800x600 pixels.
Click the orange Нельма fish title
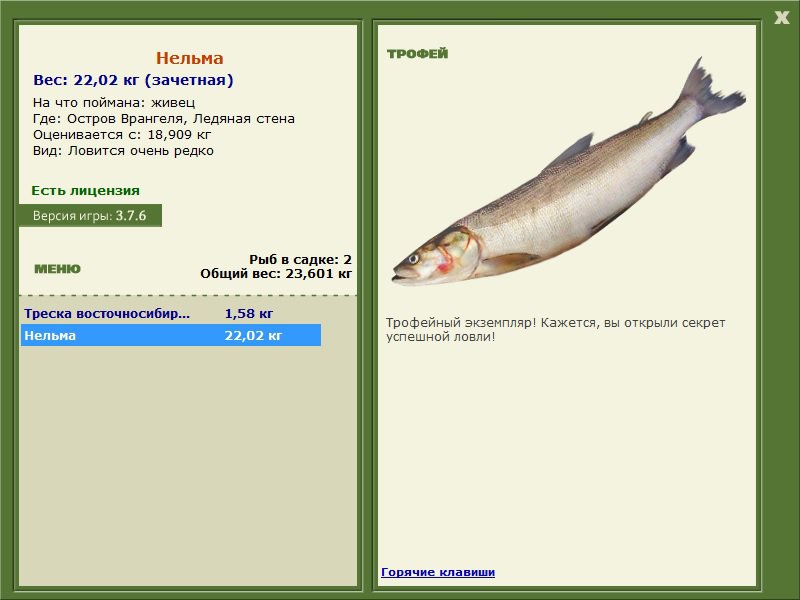pos(189,58)
